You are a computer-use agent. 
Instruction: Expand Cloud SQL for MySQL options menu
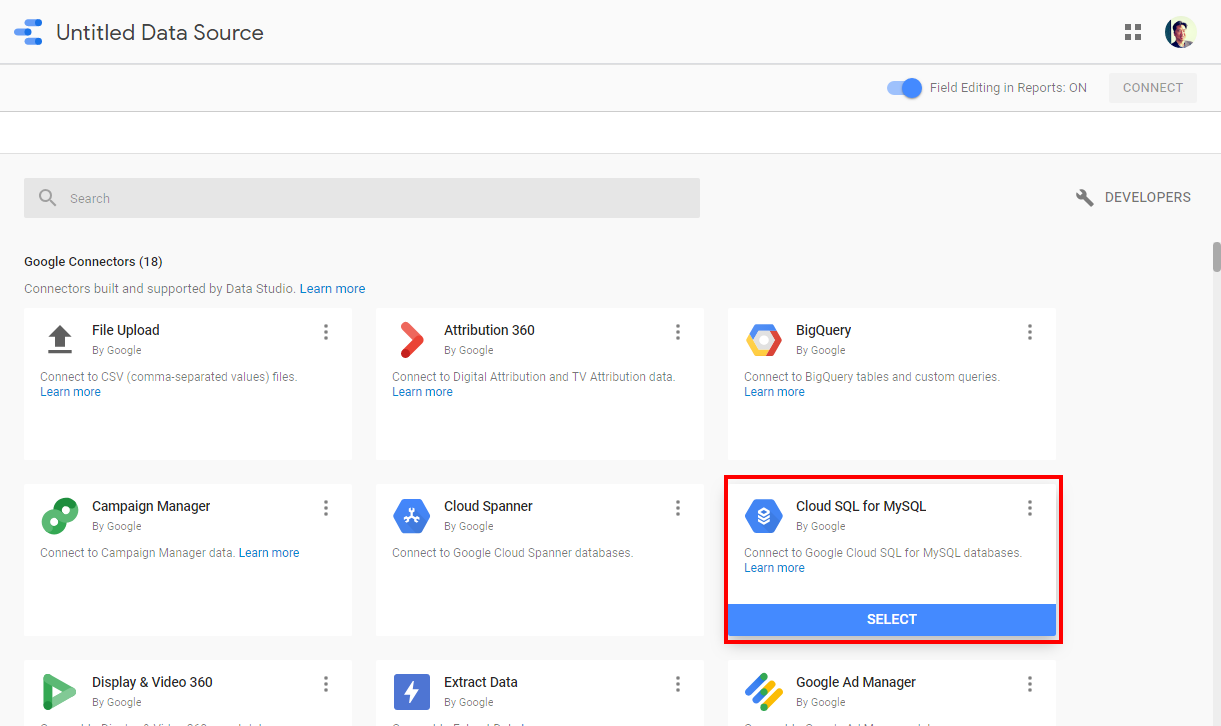pos(1030,508)
